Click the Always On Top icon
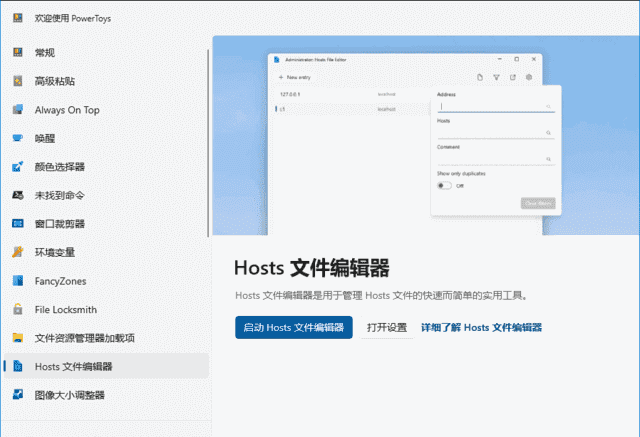The width and height of the screenshot is (640, 437). 18,109
